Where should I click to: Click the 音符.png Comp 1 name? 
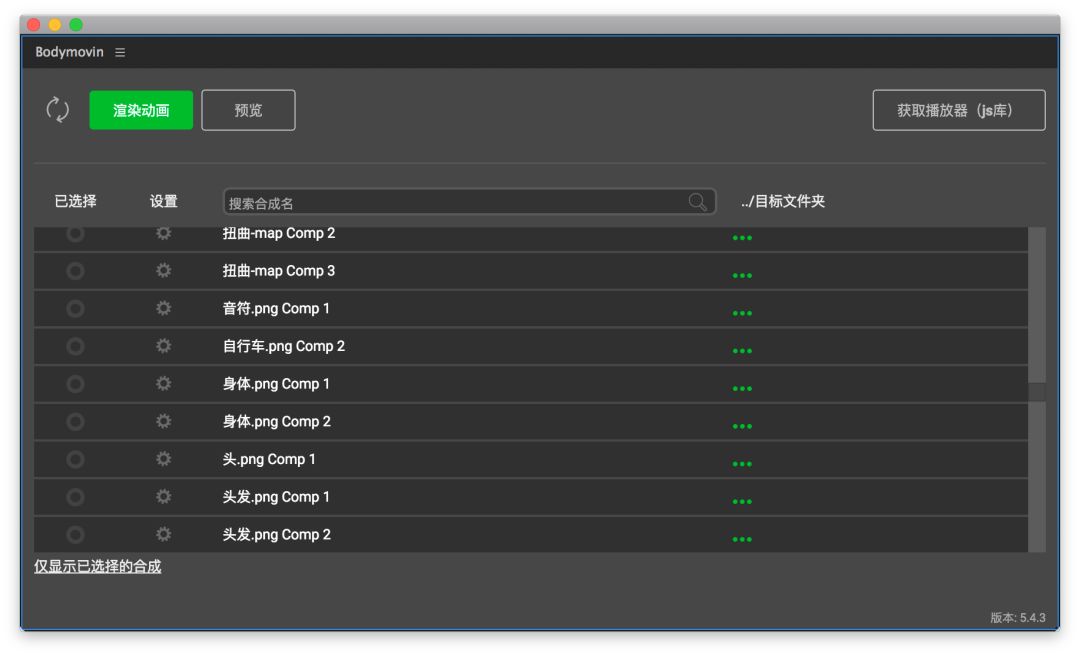pos(276,309)
